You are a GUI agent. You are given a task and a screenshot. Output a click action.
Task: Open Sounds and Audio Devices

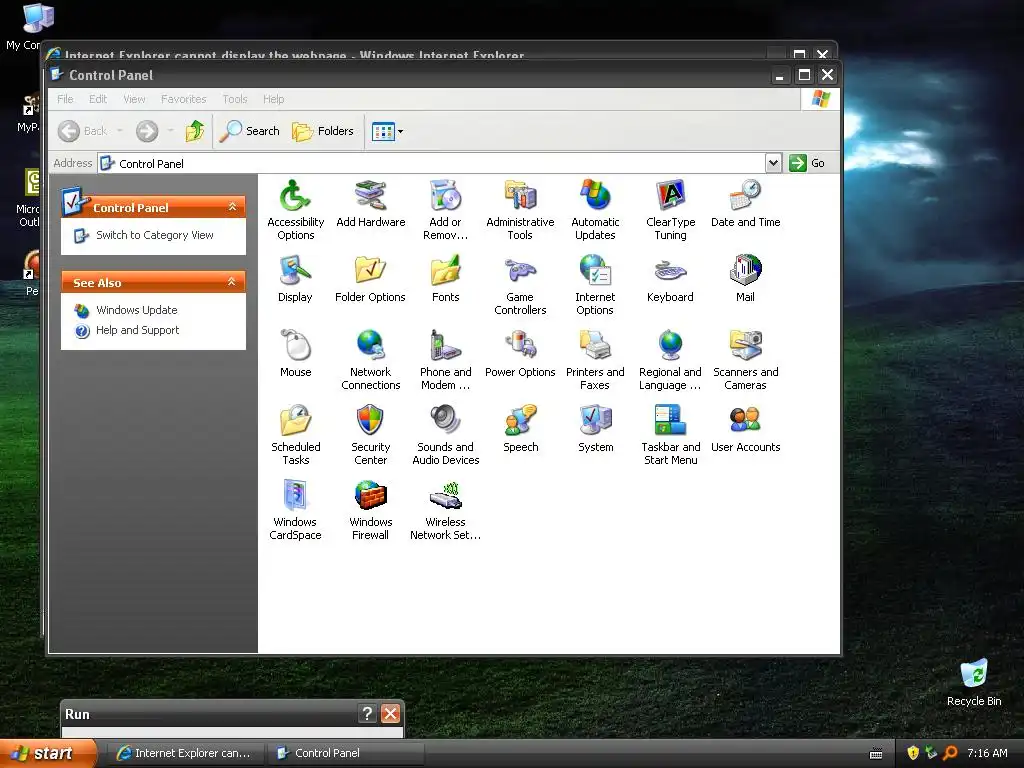click(x=445, y=435)
